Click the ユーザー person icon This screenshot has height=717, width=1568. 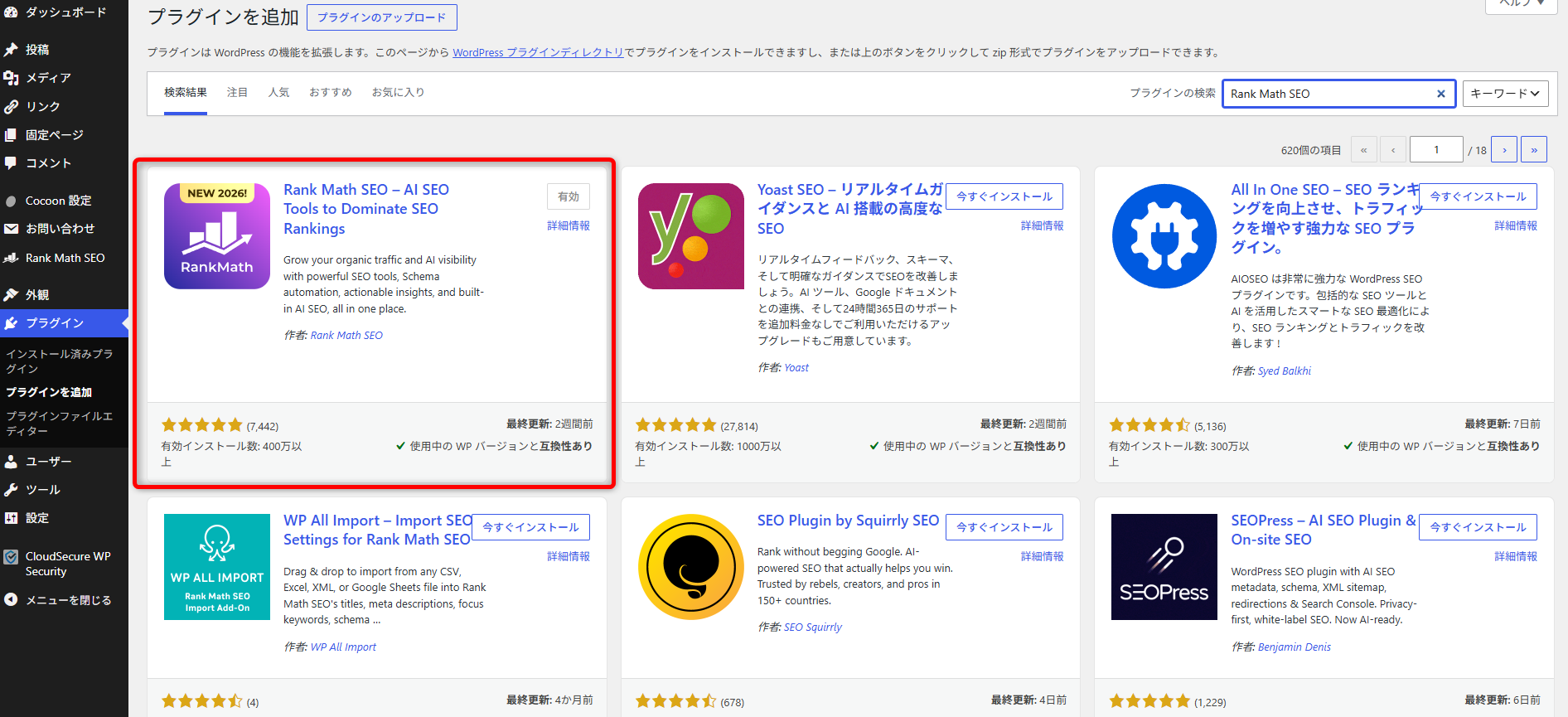11,462
